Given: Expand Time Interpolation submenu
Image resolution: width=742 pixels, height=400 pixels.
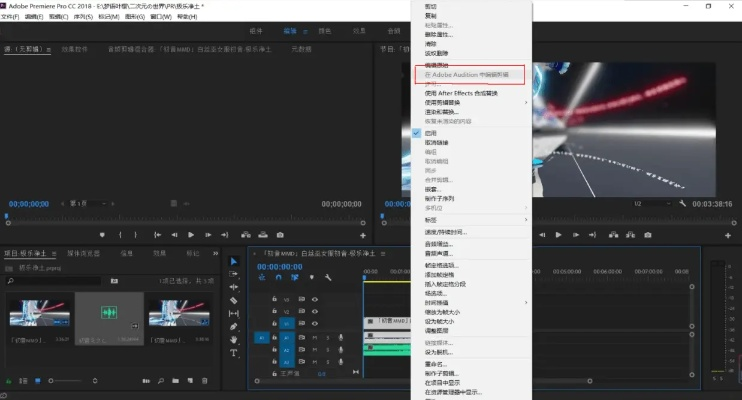Looking at the screenshot, I should click(526, 302).
